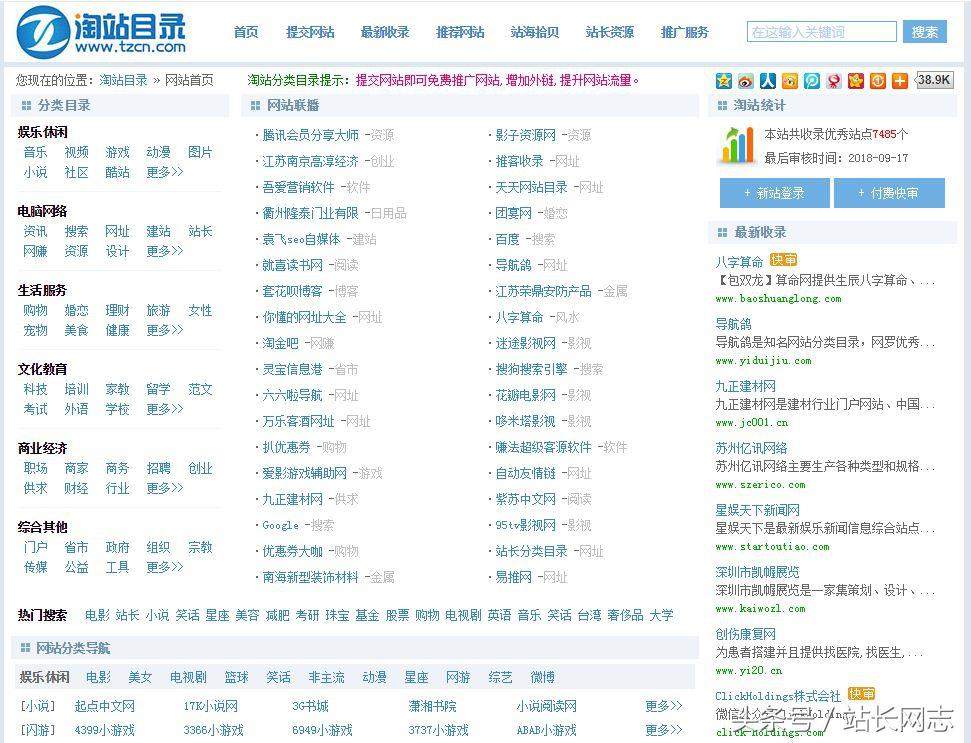Open the Google site listing
Viewport: 971px width, 743px height.
coord(280,525)
